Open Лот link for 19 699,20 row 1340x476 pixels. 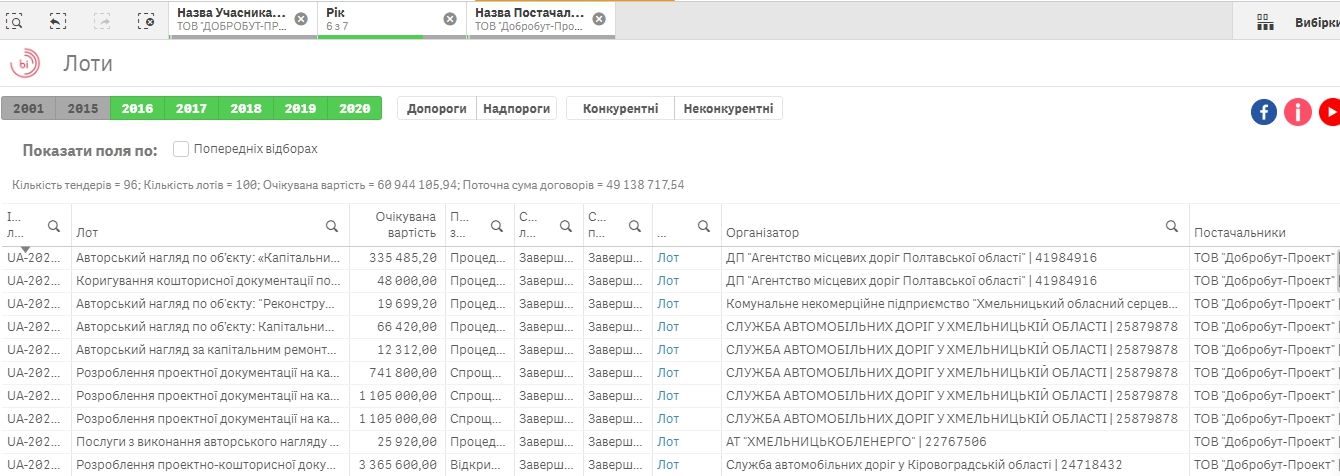(667, 303)
